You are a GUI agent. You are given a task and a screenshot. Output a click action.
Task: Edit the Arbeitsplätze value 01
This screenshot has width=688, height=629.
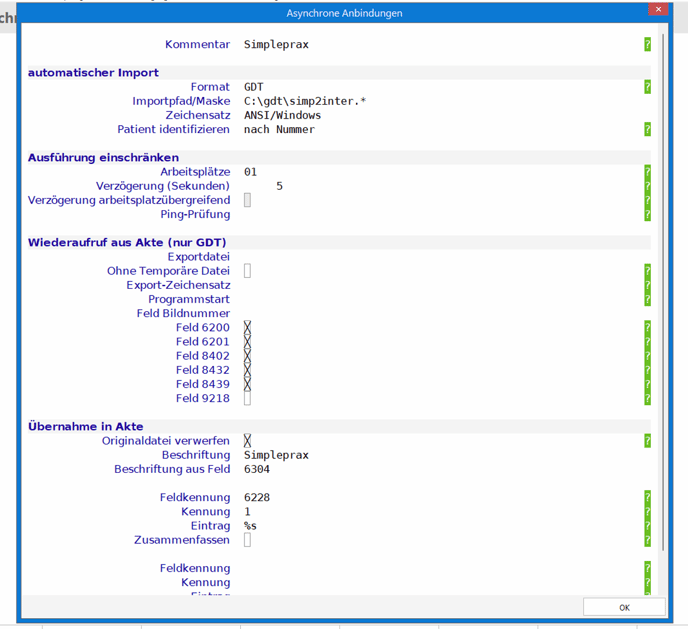[251, 172]
